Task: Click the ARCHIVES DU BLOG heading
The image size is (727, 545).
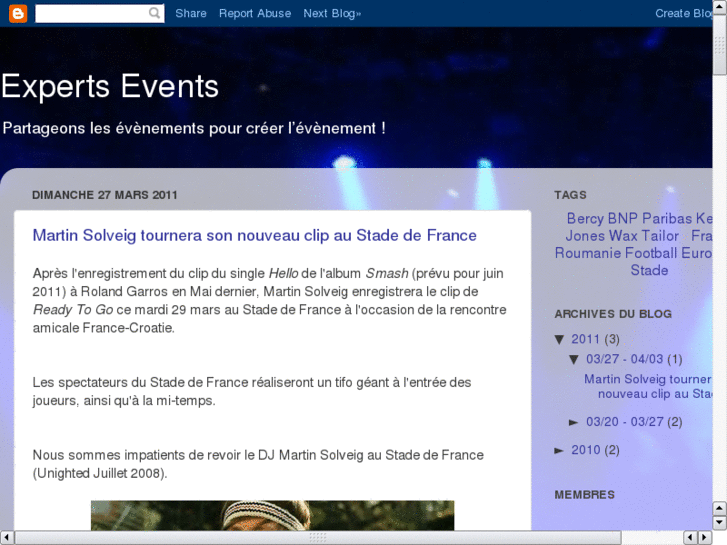Action: click(613, 314)
